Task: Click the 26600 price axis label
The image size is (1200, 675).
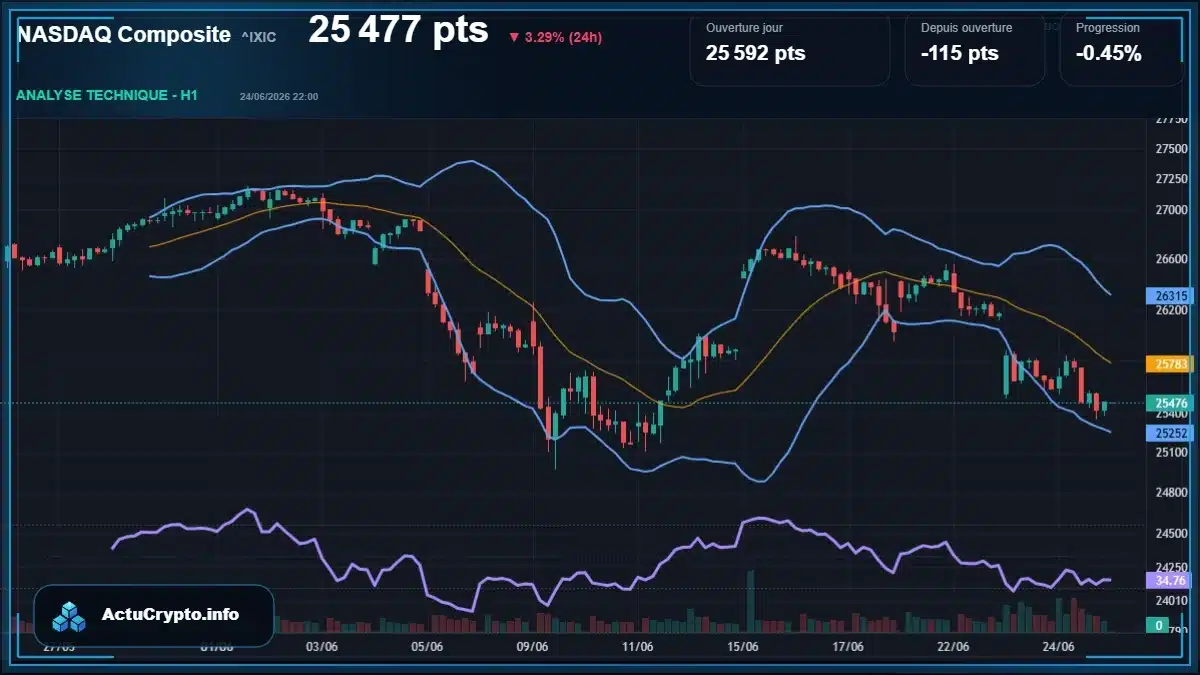Action: click(1170, 259)
